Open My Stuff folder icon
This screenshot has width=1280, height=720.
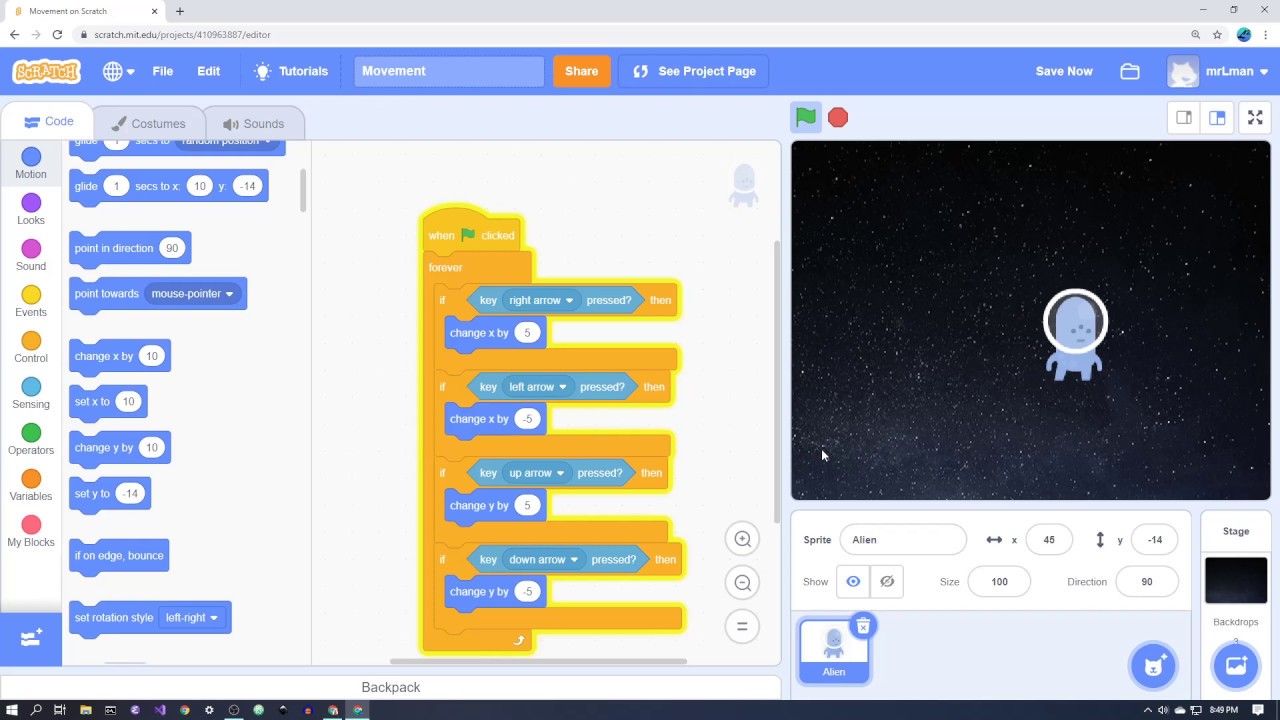click(1130, 71)
